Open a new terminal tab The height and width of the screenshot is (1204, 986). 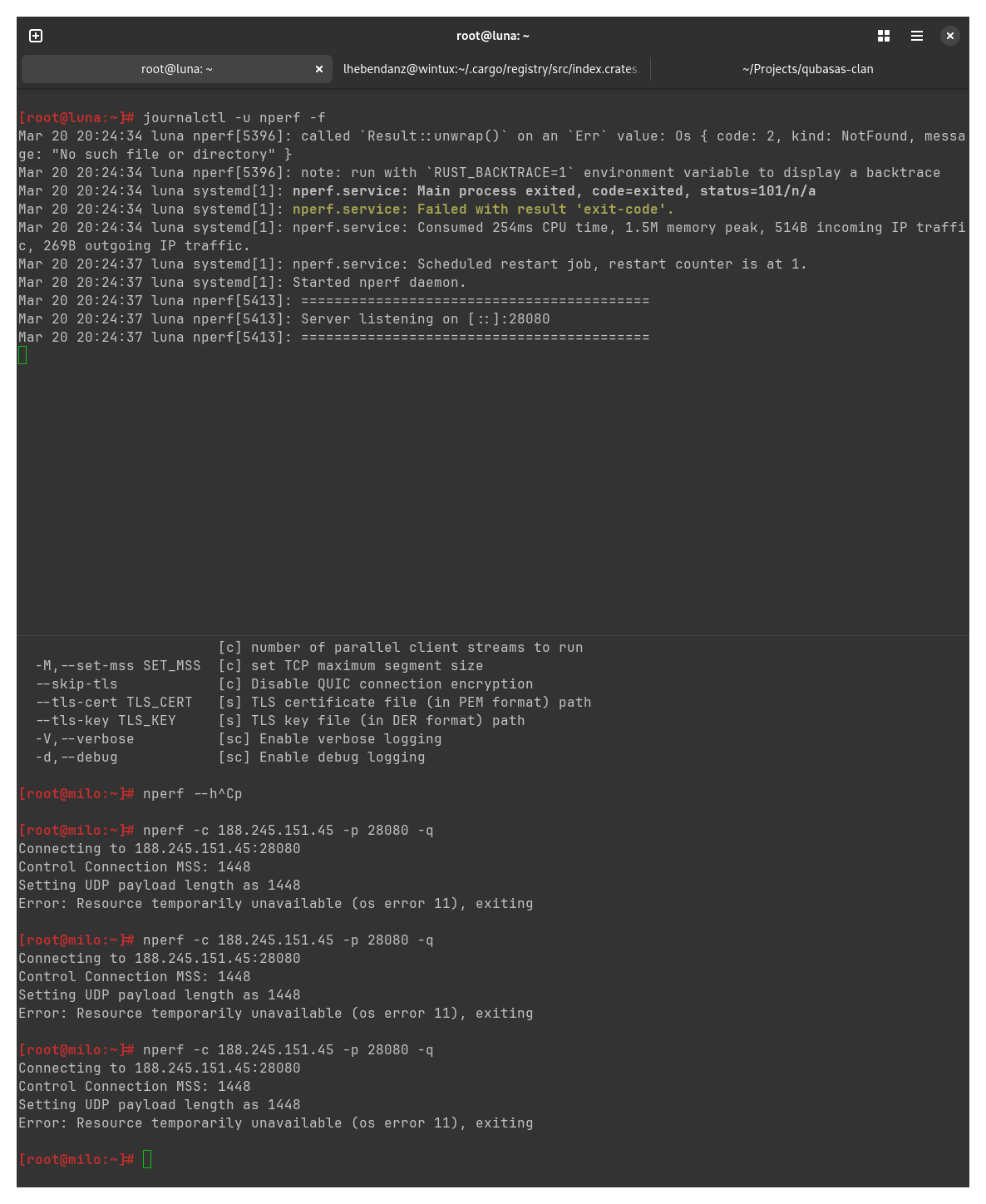pyautogui.click(x=36, y=36)
